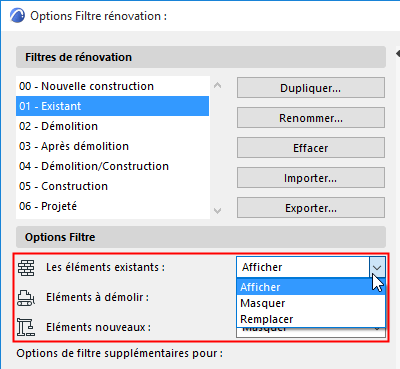Click the Exporter... button
The height and width of the screenshot is (369, 400).
click(x=311, y=208)
